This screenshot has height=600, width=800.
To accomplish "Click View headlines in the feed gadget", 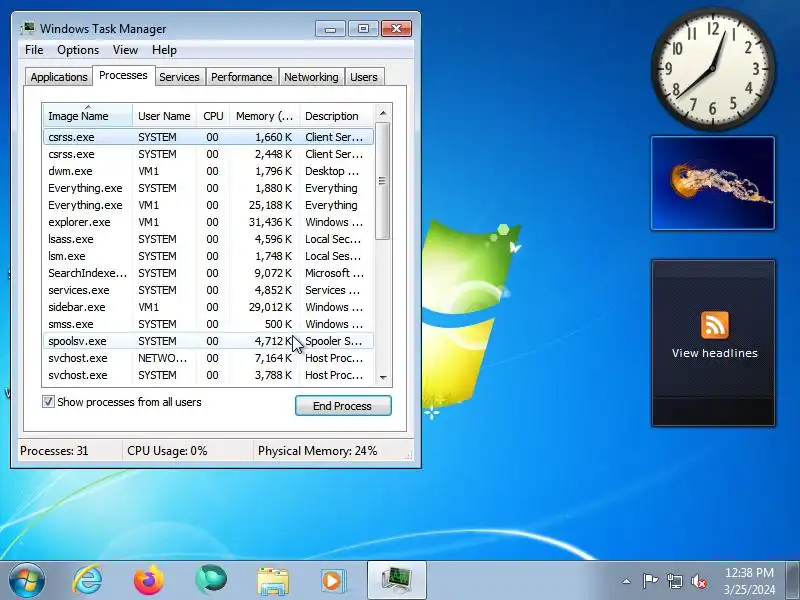I will coord(714,353).
